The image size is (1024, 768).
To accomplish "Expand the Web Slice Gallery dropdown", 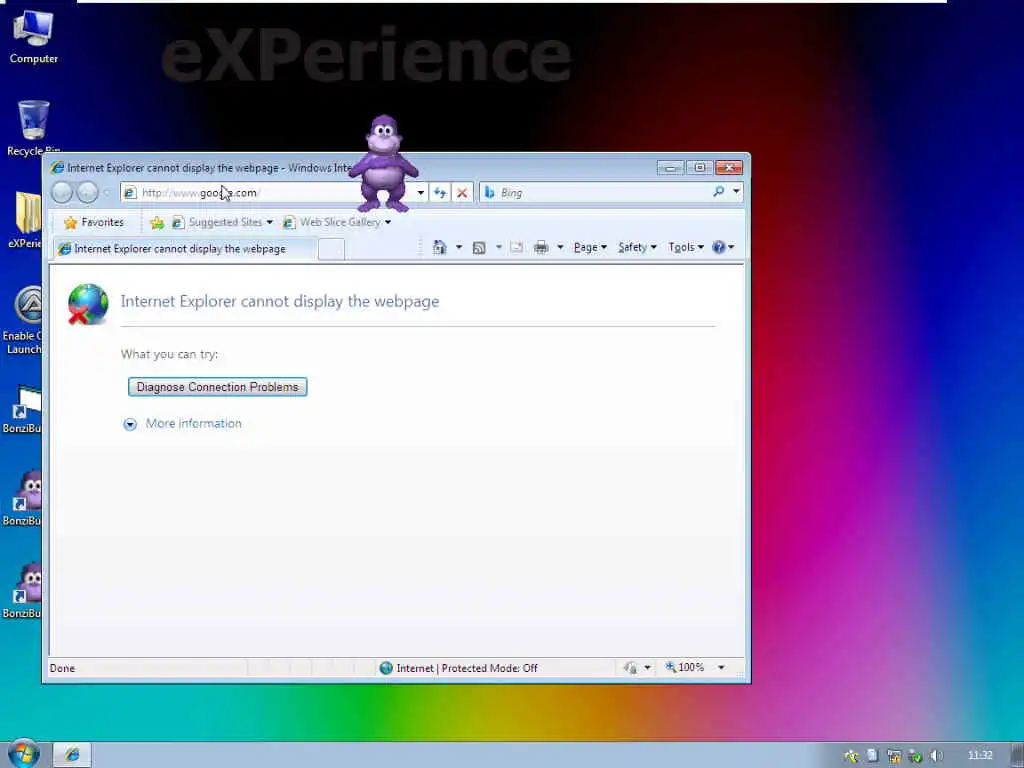I will [x=388, y=223].
